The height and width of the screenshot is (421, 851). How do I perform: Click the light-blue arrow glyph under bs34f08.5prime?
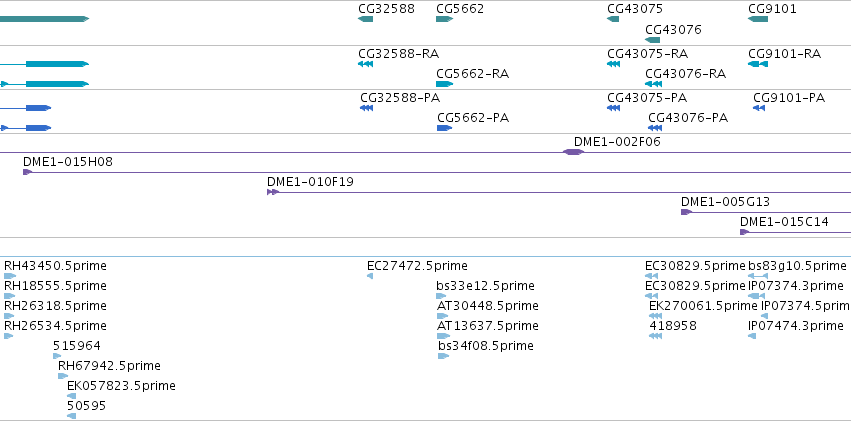click(443, 356)
